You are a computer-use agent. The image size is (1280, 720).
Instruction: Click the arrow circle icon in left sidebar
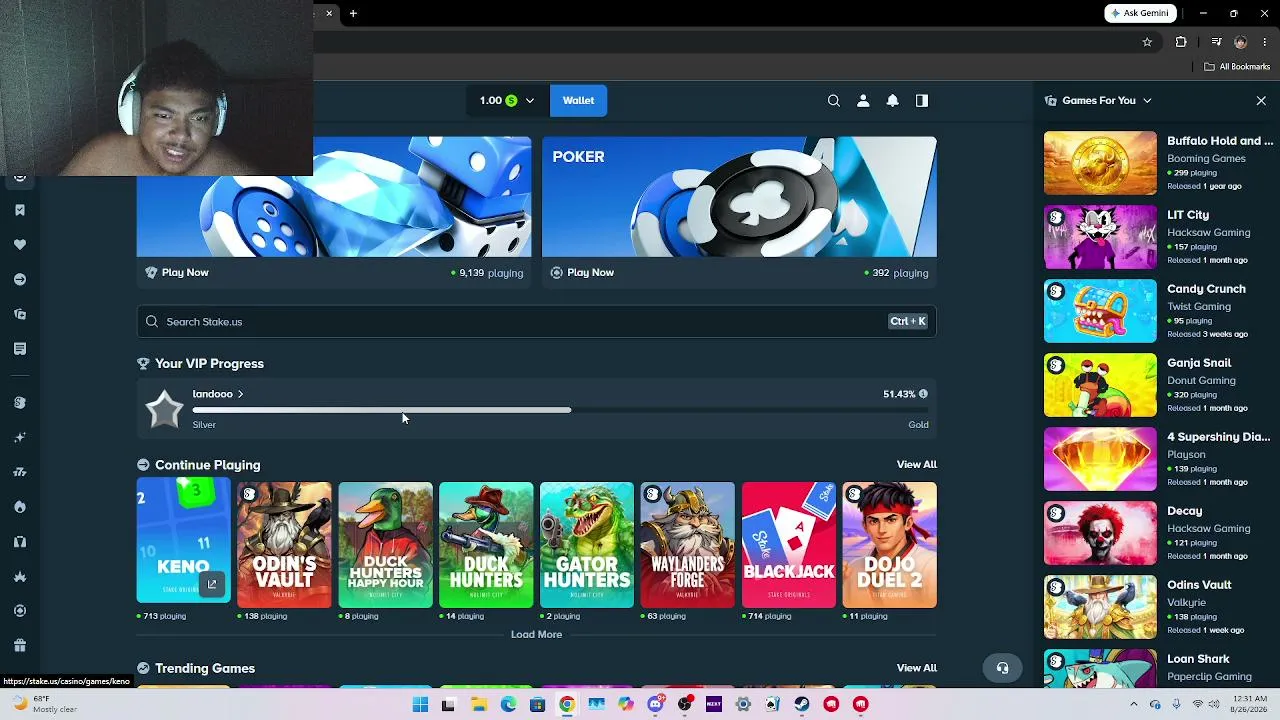pyautogui.click(x=20, y=279)
